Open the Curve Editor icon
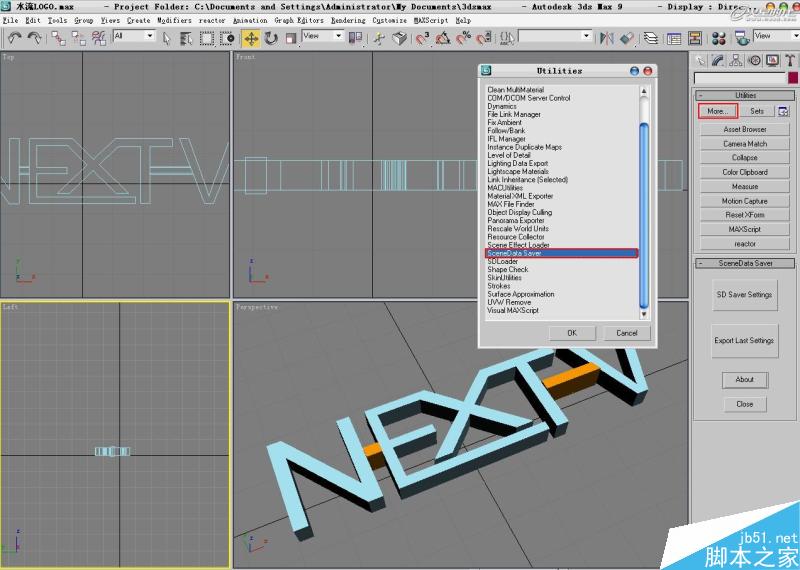 point(674,38)
